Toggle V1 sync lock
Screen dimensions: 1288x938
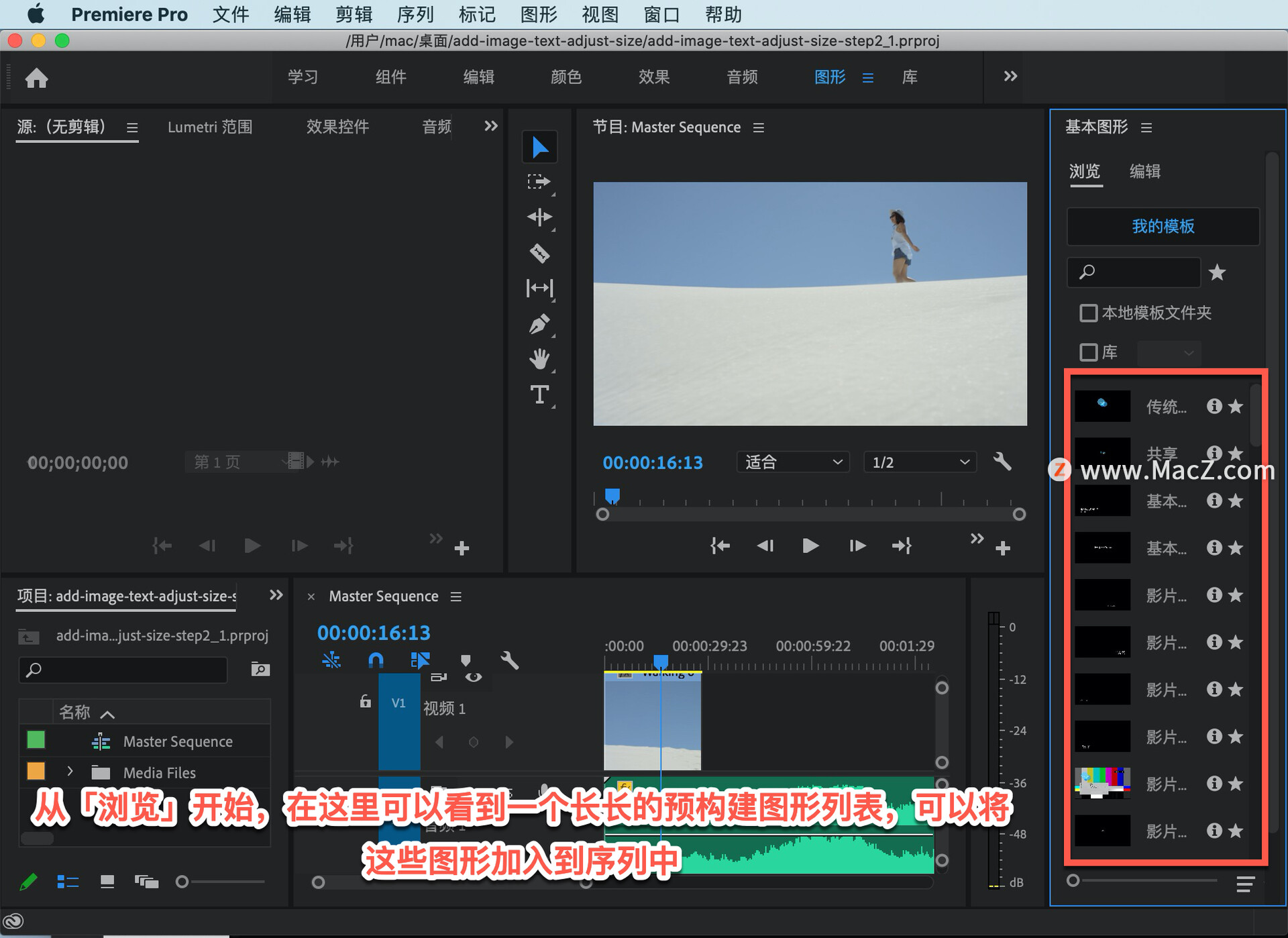pos(439,678)
